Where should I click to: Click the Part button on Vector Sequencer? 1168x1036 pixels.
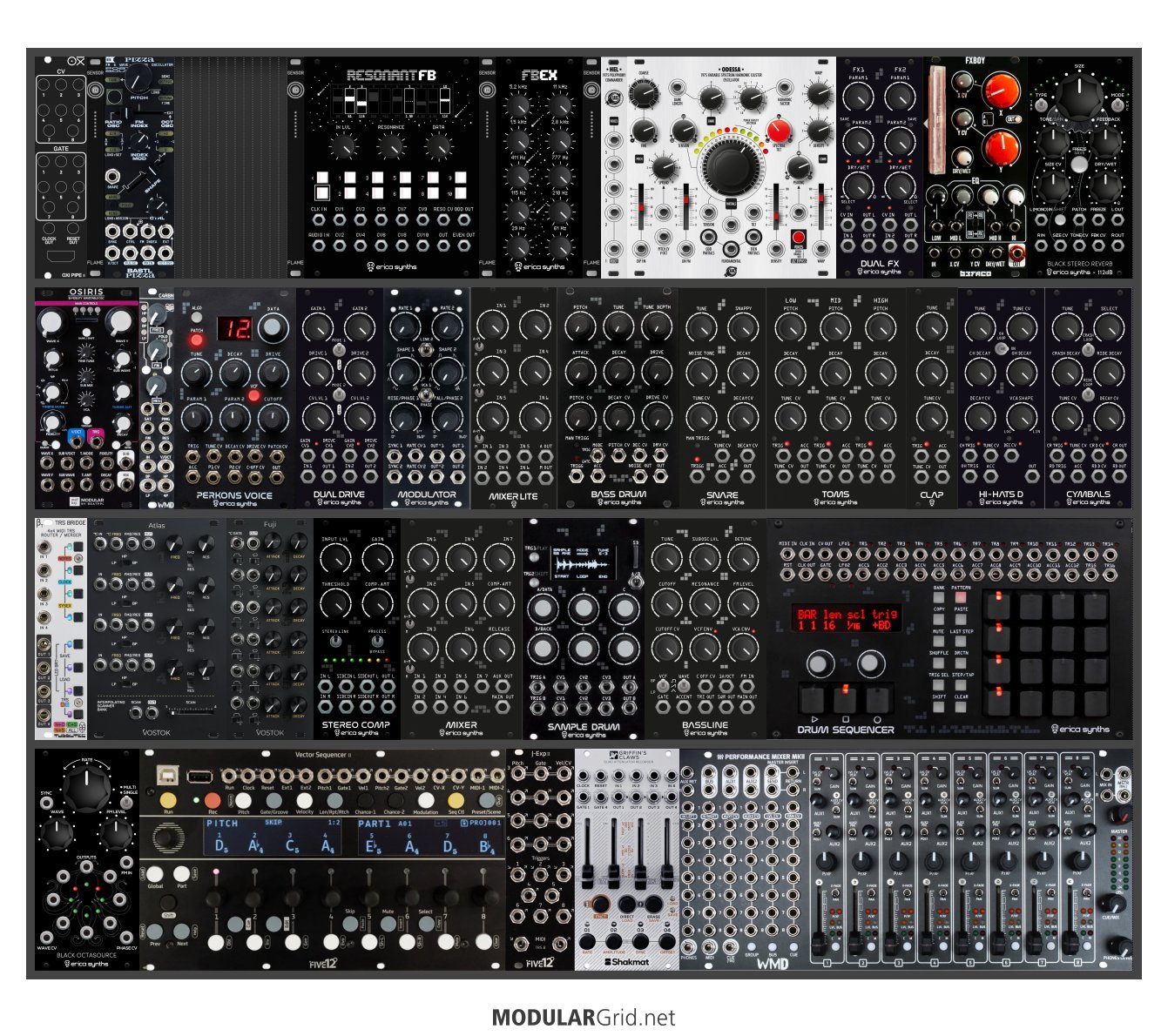(x=181, y=873)
